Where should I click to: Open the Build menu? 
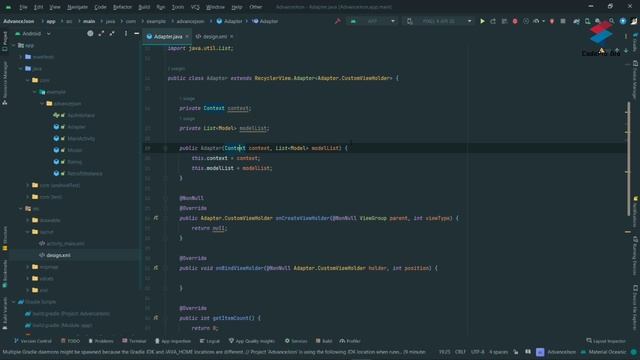click(x=144, y=7)
